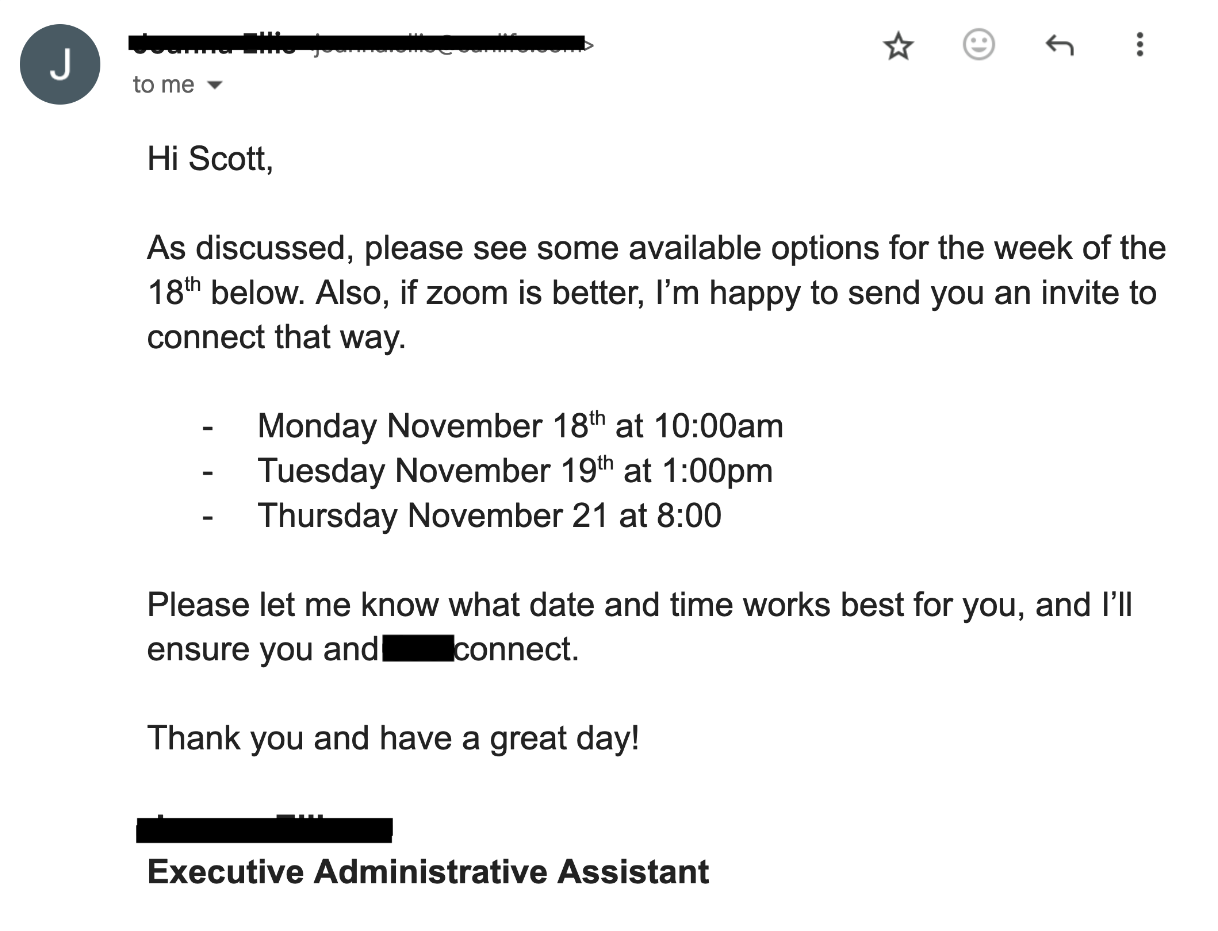Click the sender's round J avatar
The image size is (1218, 931).
pos(60,65)
